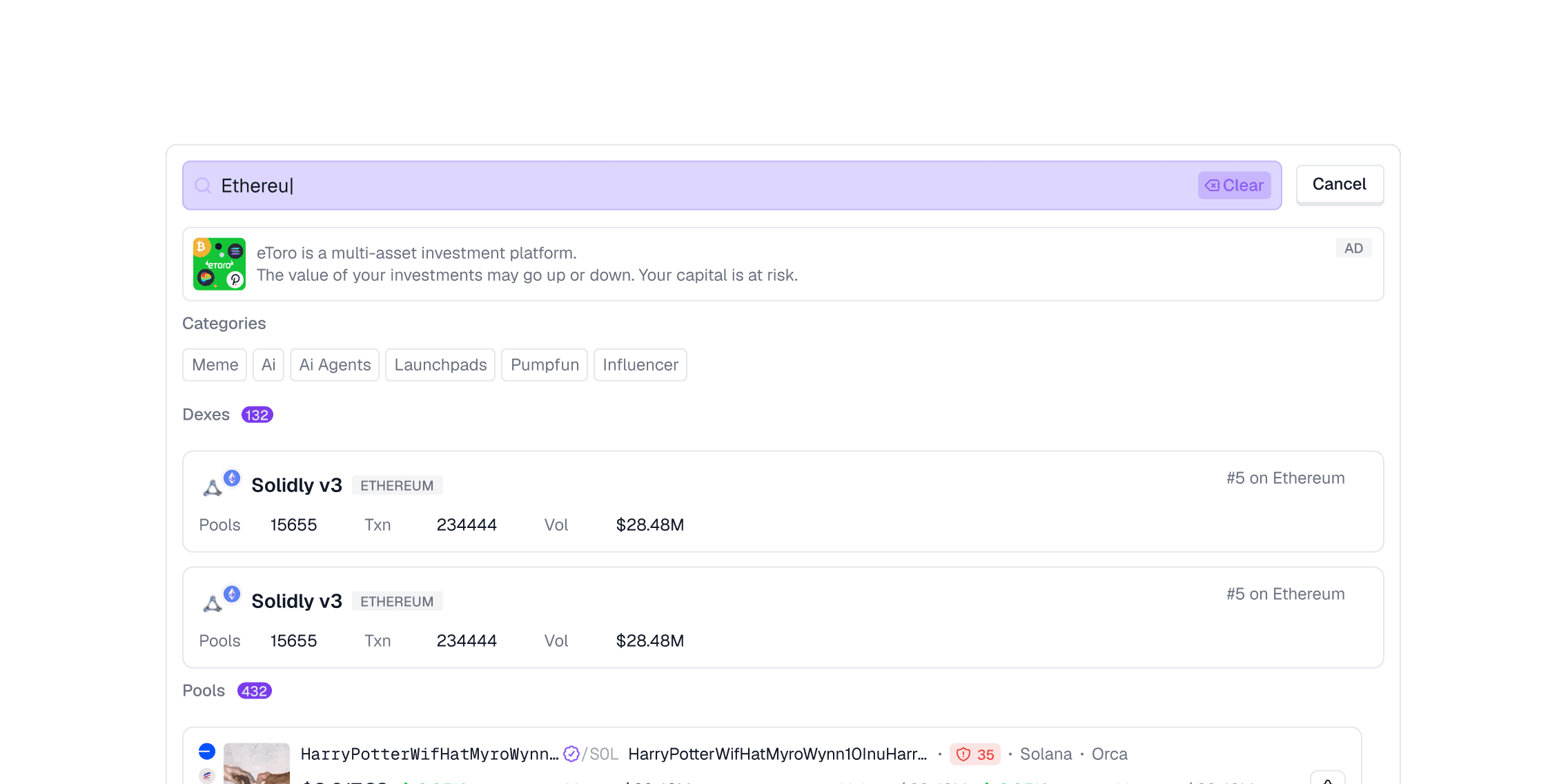Select the Meme category chip
This screenshot has height=784, width=1568.
[x=215, y=365]
